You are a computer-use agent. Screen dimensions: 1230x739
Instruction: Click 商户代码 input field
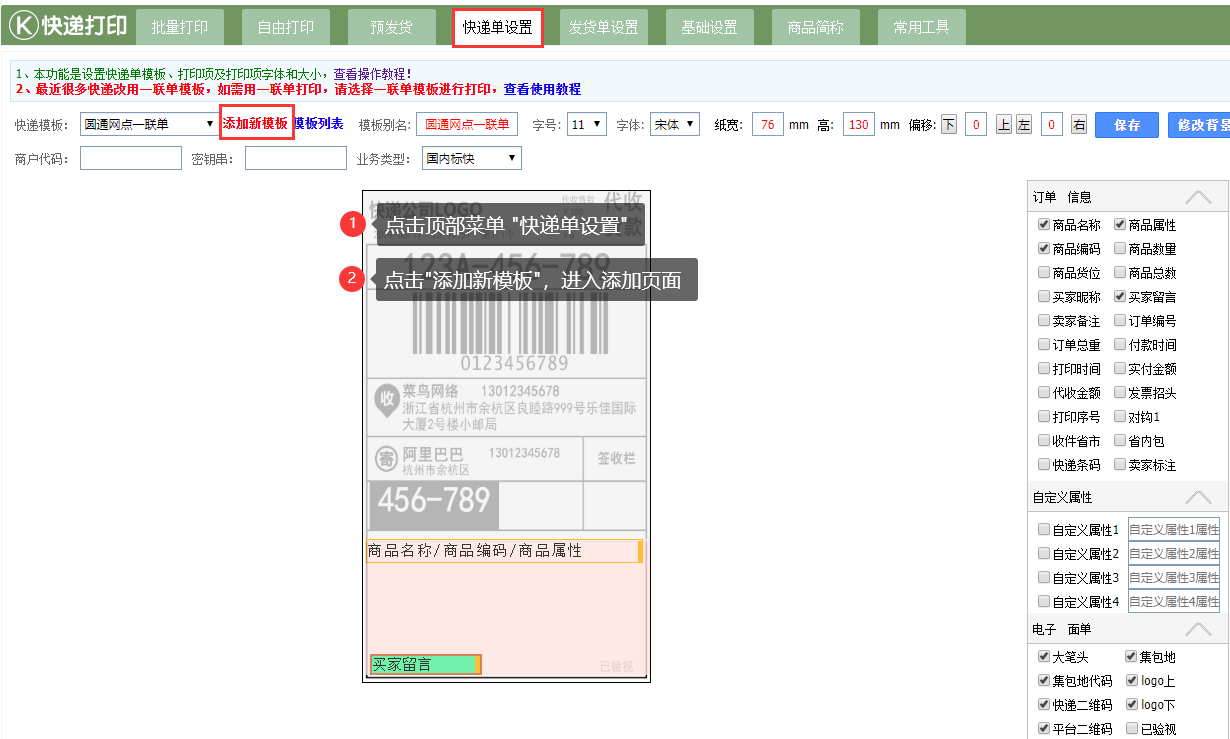pyautogui.click(x=131, y=158)
